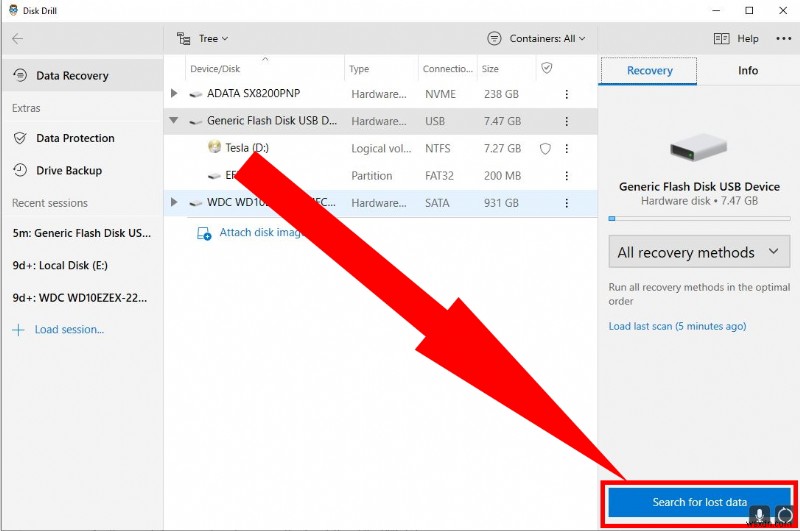Click kebab menu for ADATA SX8200PNP

tap(567, 94)
